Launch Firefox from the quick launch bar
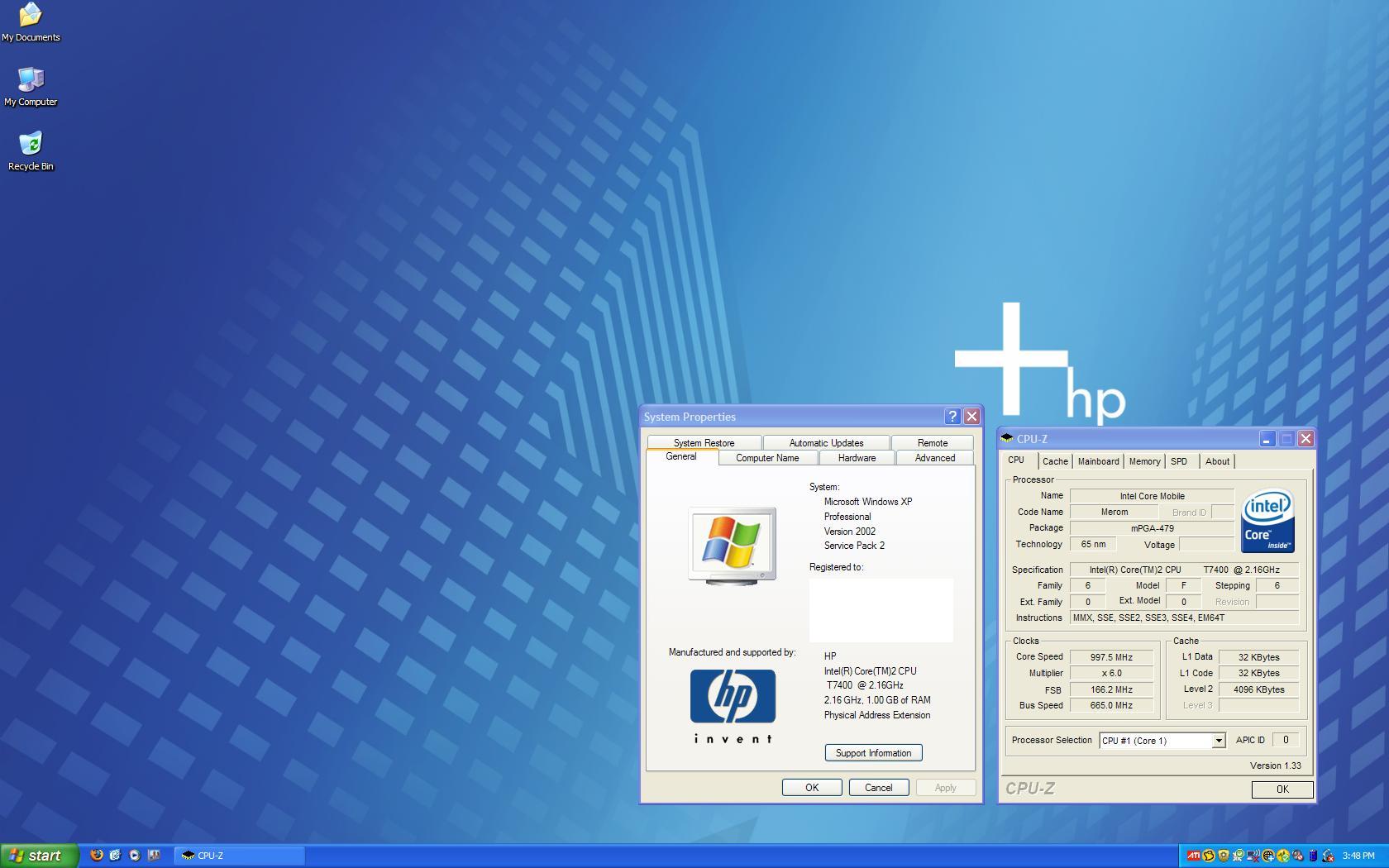This screenshot has width=1389, height=868. [x=97, y=856]
